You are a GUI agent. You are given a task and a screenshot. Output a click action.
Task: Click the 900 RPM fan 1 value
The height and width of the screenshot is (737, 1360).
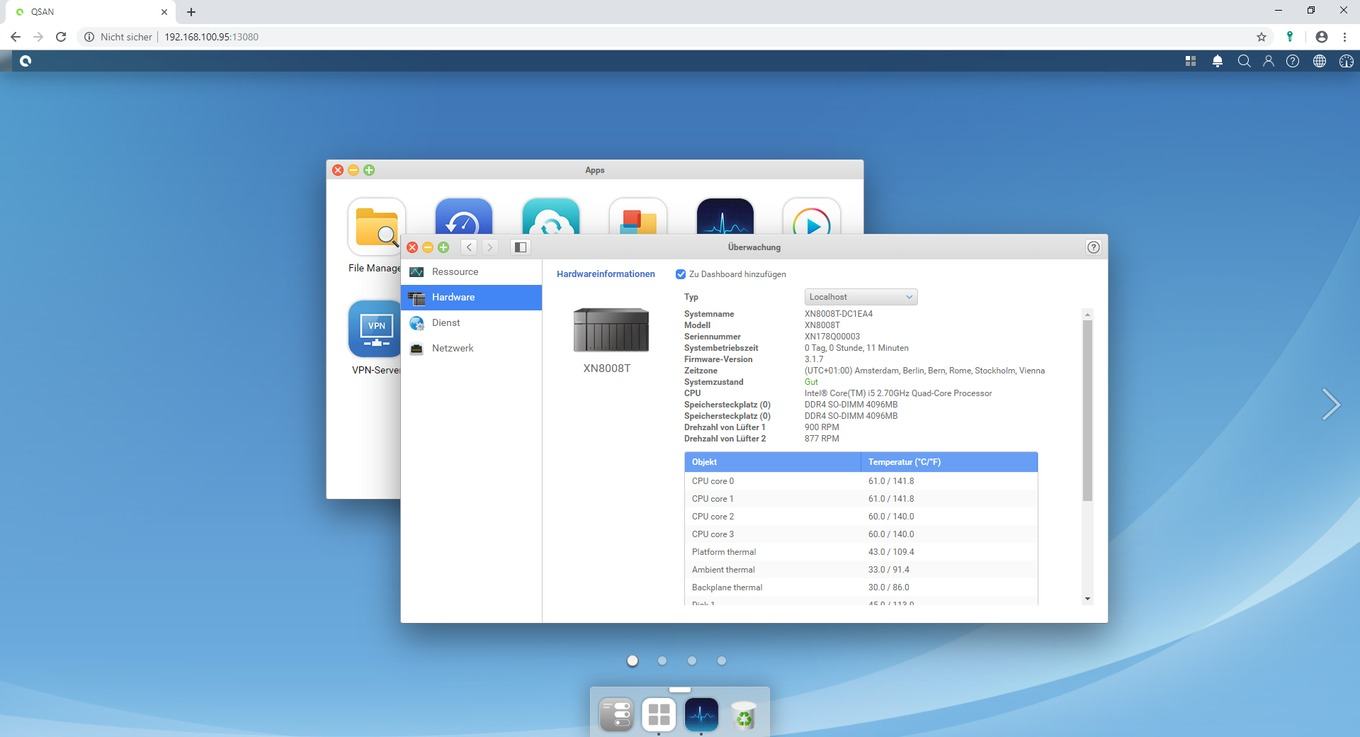click(822, 427)
